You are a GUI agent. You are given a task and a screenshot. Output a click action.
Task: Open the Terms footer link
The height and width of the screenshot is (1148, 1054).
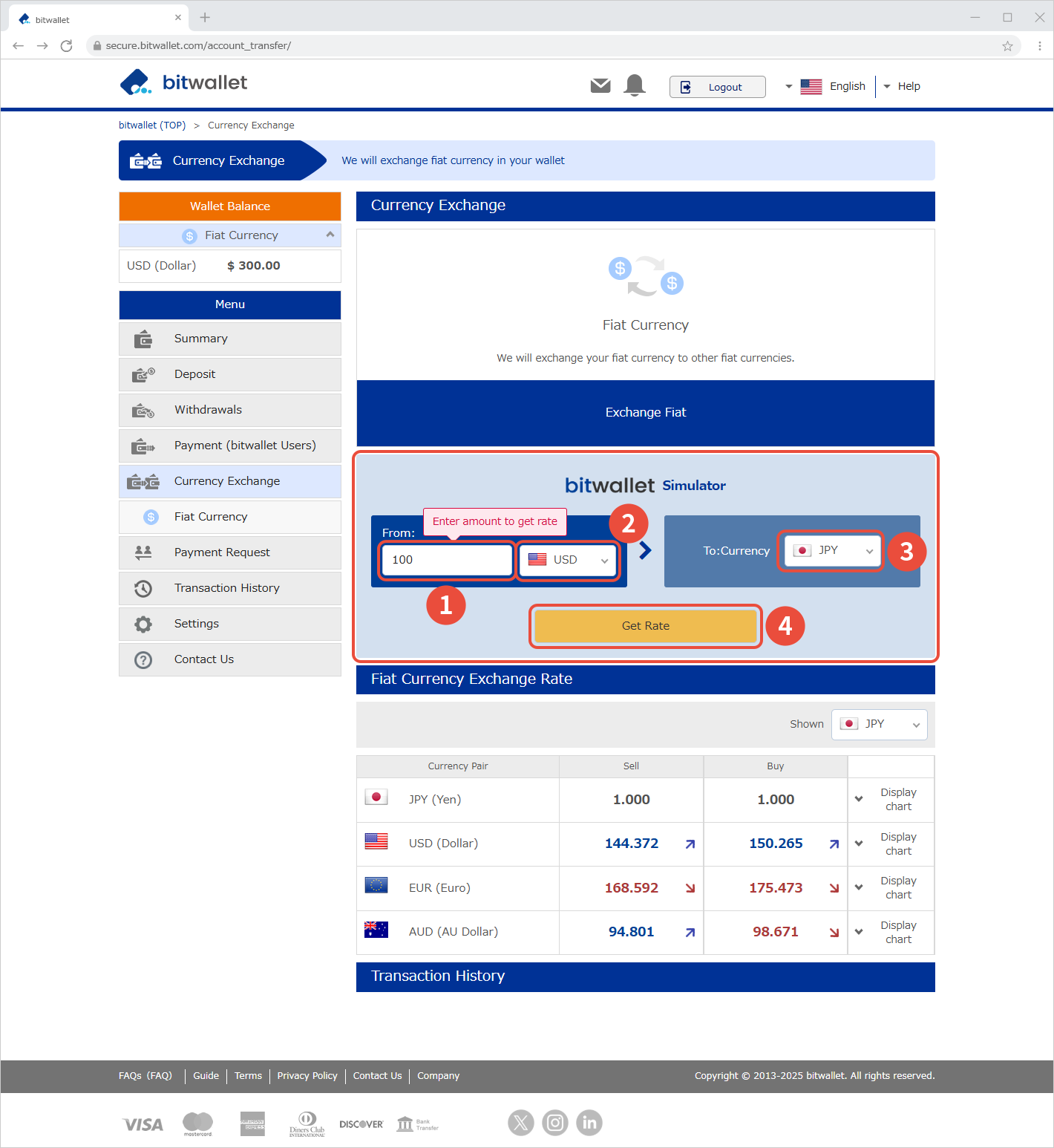[248, 1076]
